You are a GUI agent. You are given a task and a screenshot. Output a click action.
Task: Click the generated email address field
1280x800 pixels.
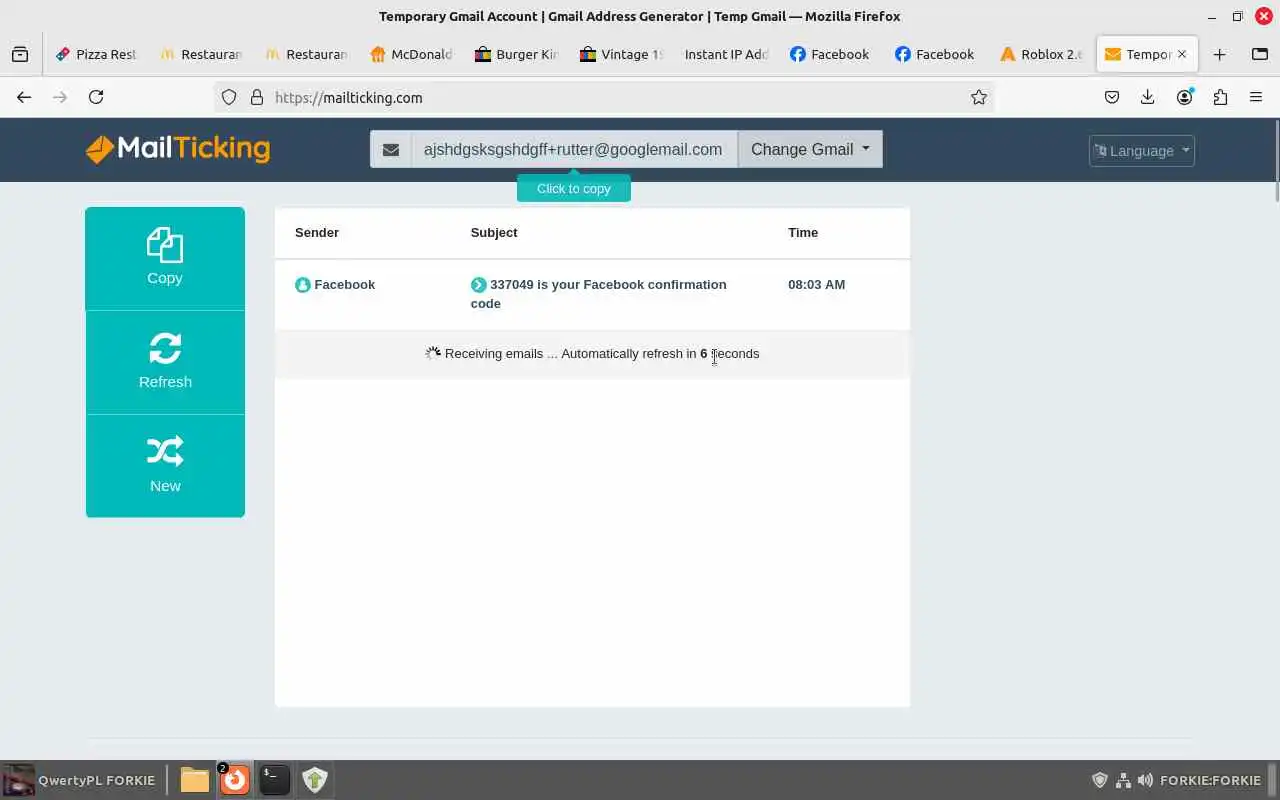tap(573, 149)
